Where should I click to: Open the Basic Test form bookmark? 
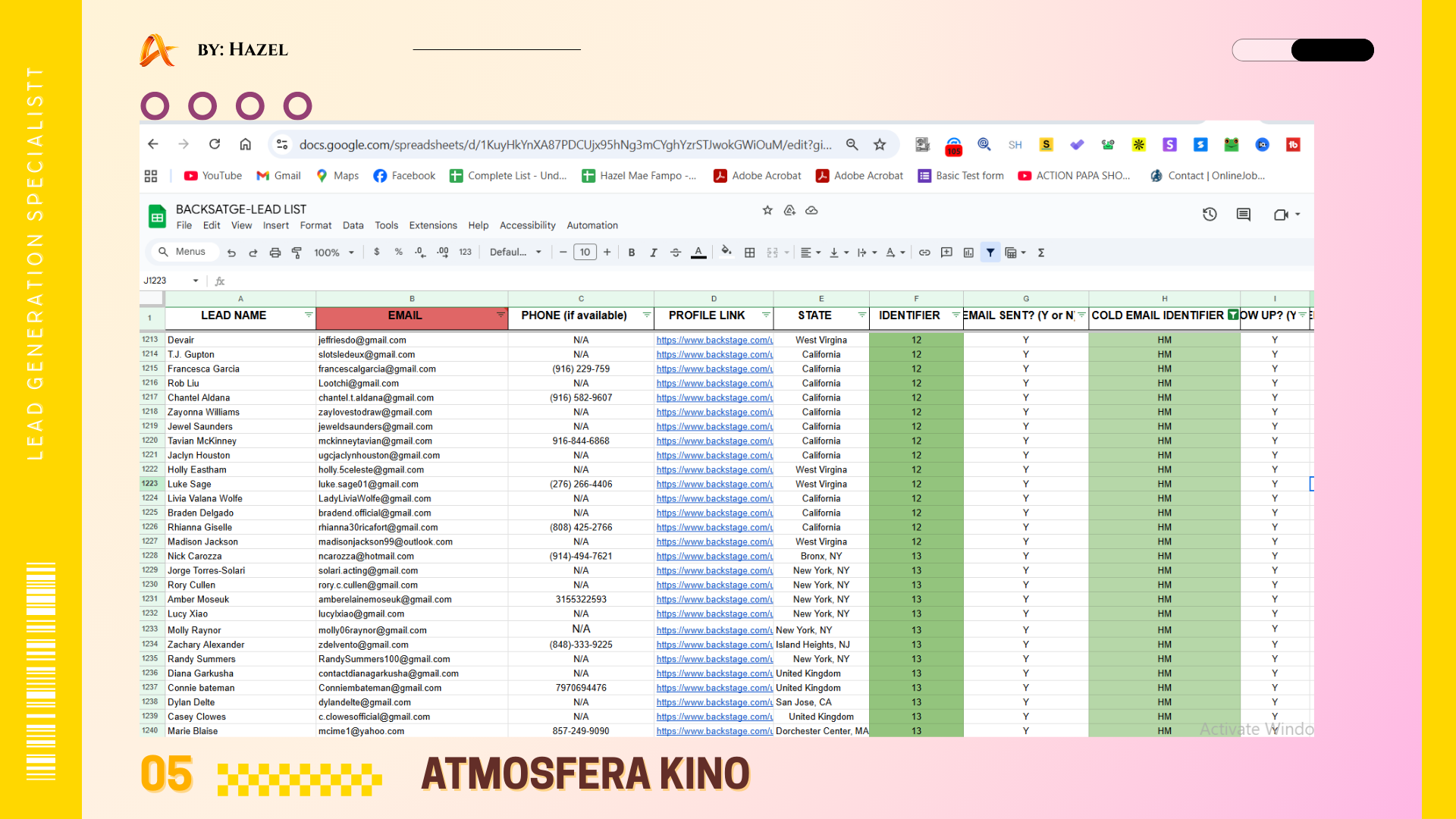coord(960,175)
